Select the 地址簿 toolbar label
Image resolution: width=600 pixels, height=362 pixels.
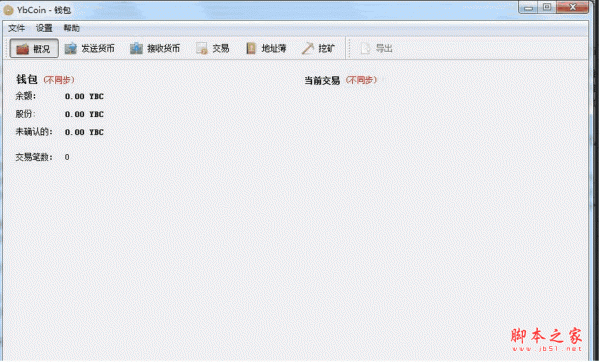click(274, 49)
